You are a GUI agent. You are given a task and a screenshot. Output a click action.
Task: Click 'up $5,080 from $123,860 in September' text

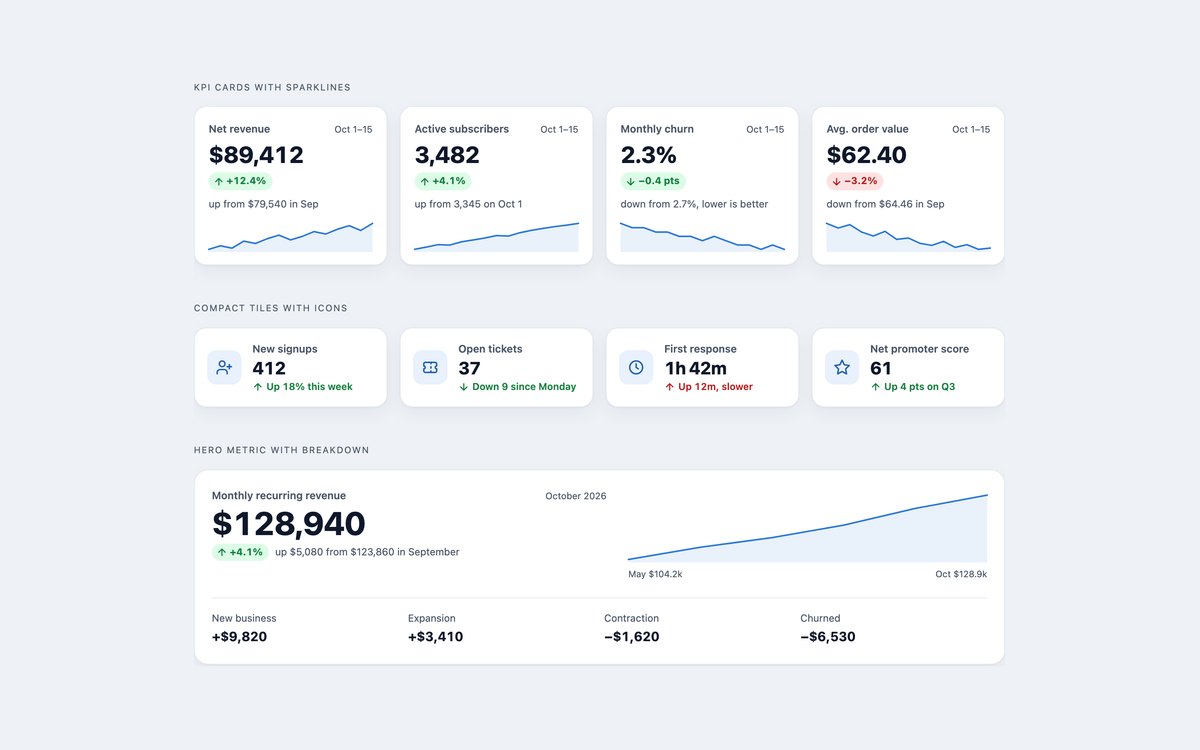[367, 552]
